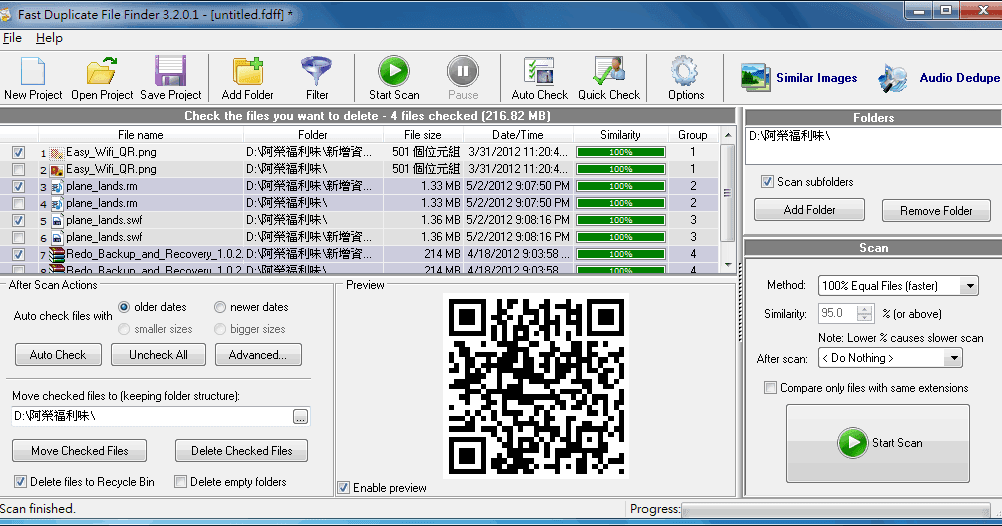Viewport: 1002px width, 526px height.
Task: Sort by the File size column header
Action: point(422,135)
